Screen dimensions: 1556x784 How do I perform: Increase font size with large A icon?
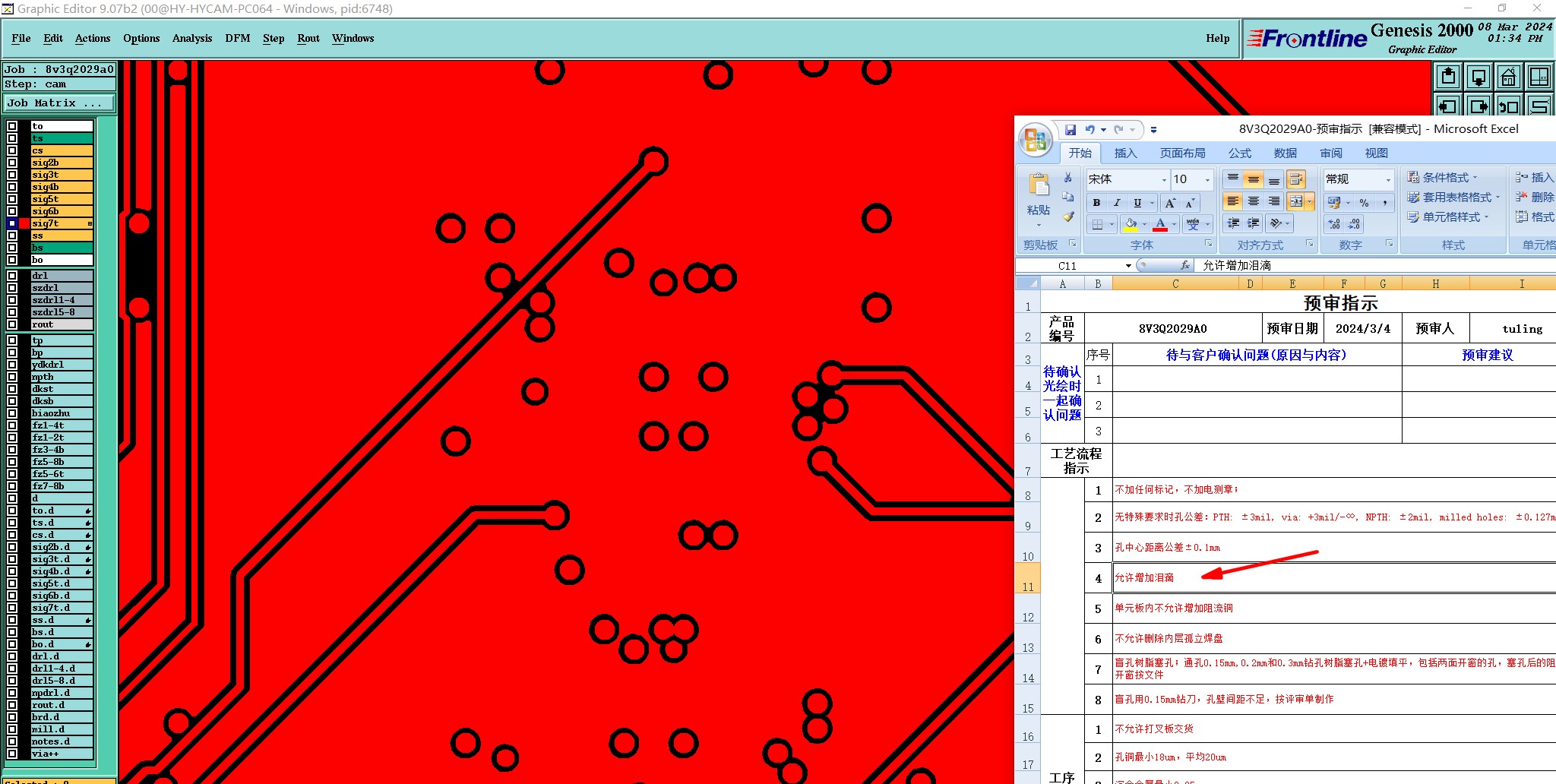[x=1171, y=203]
